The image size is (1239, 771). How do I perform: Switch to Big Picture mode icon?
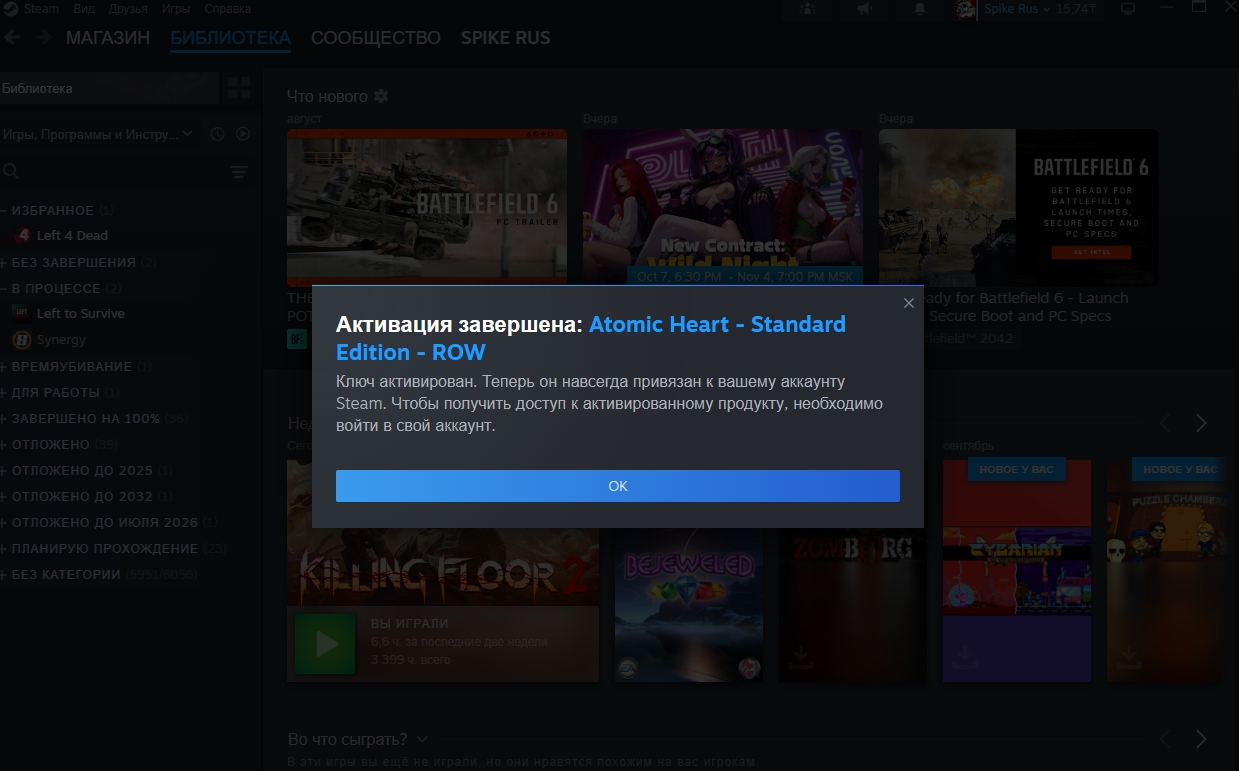(x=1129, y=9)
